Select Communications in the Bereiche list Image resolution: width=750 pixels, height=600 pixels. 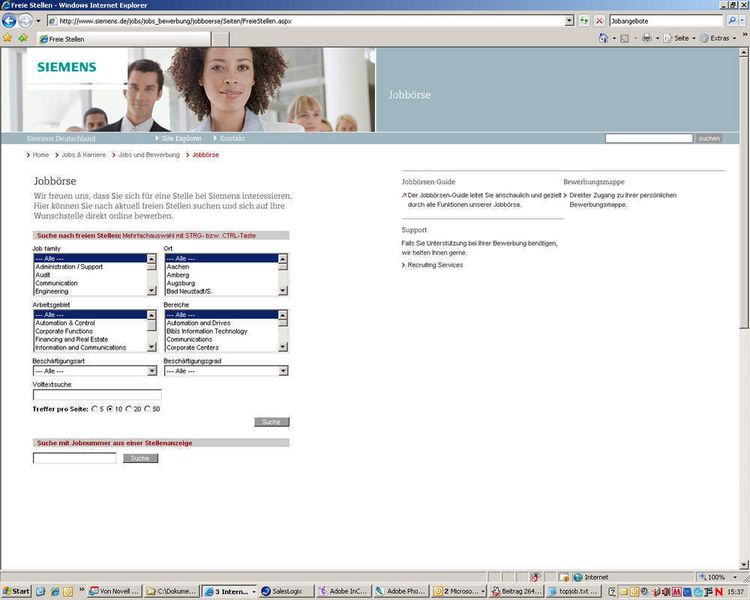pyautogui.click(x=221, y=339)
